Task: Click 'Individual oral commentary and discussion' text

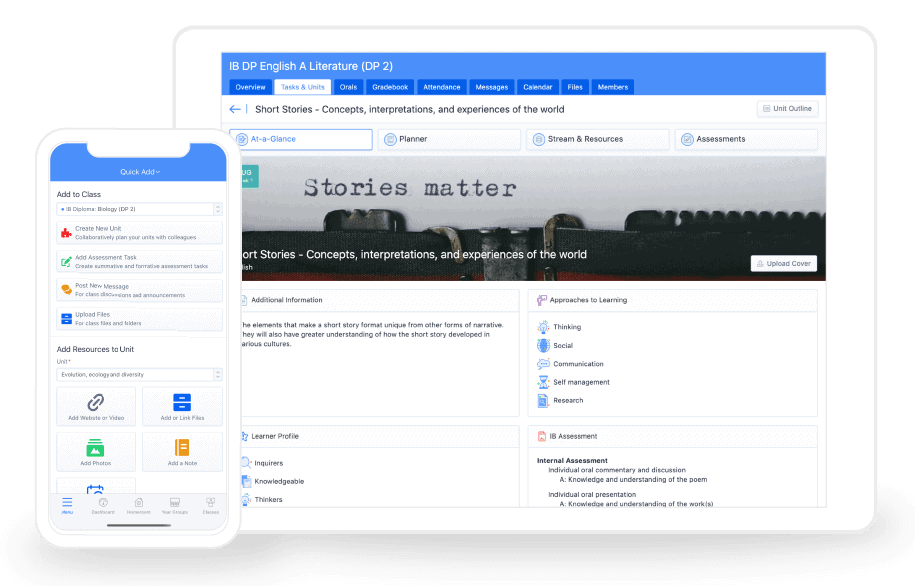Action: [x=617, y=470]
